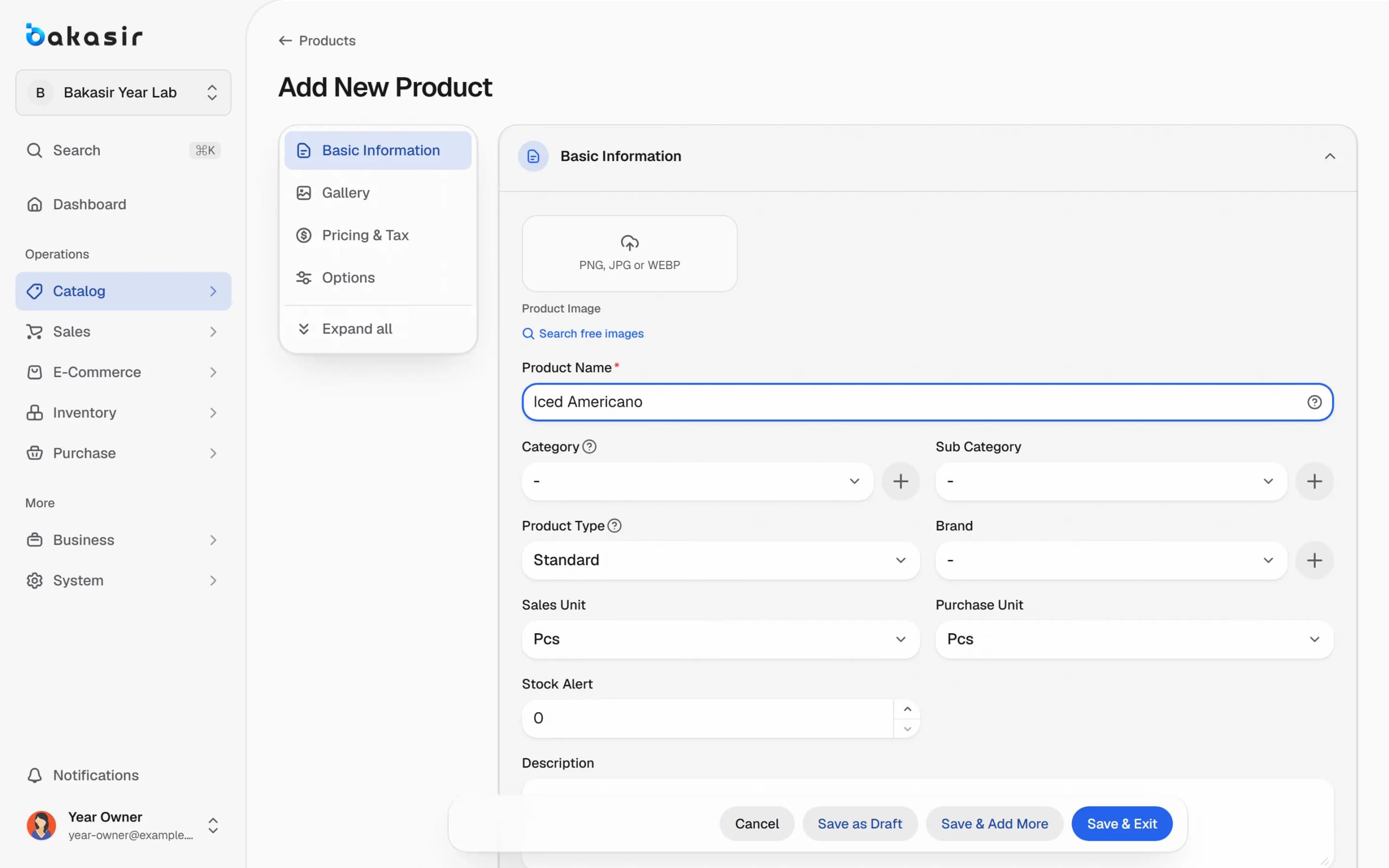
Task: Go back to Products
Action: point(317,41)
